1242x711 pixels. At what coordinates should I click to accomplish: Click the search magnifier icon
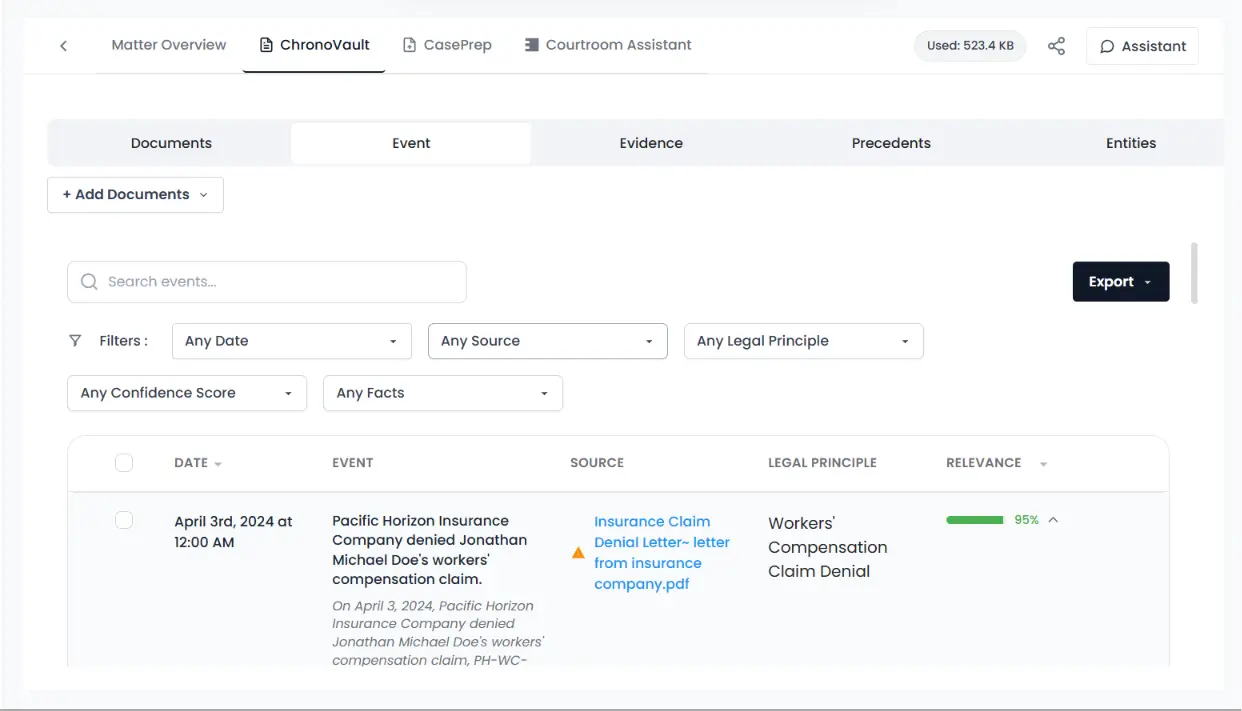pyautogui.click(x=89, y=282)
